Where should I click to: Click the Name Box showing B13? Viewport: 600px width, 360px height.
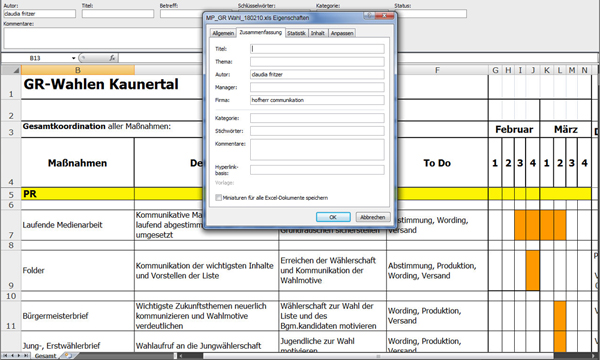[36, 58]
